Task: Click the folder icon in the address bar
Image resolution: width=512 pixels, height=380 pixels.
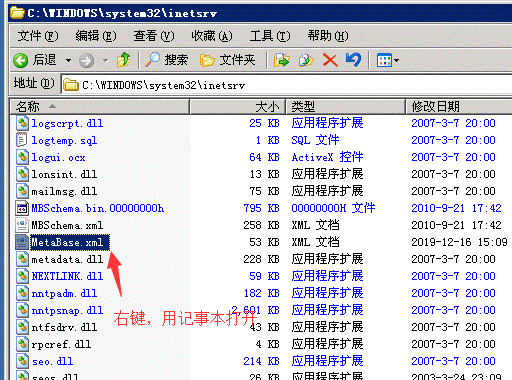Action: [71, 85]
